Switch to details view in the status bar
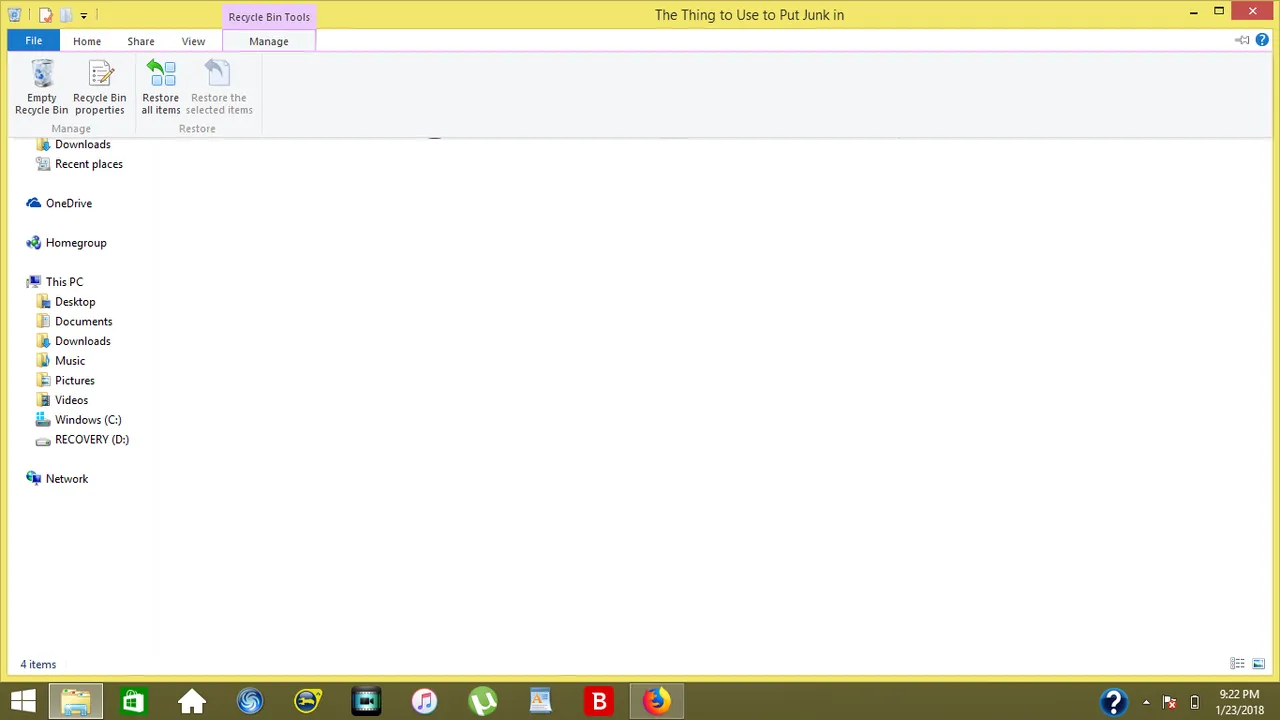The width and height of the screenshot is (1280, 720). point(1237,664)
